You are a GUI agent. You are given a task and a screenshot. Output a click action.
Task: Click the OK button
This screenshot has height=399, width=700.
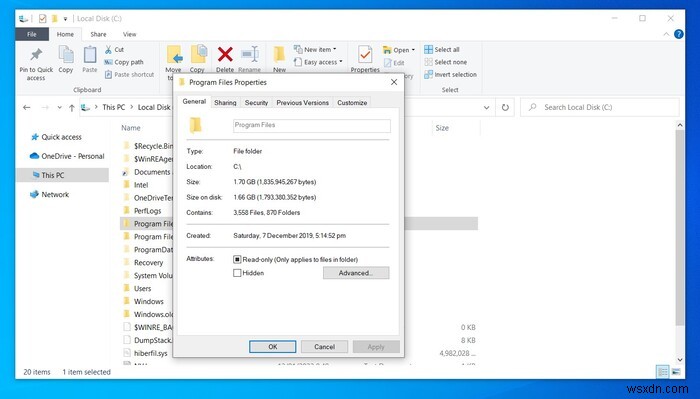click(x=272, y=347)
